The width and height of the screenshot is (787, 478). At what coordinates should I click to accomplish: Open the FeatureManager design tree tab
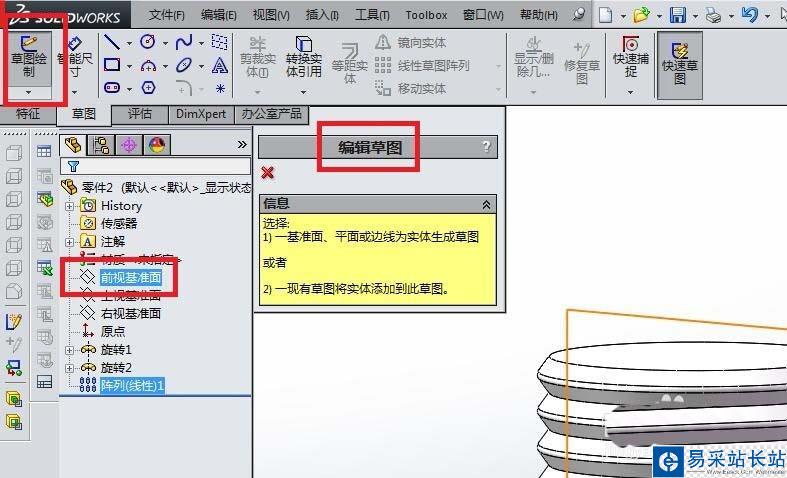pyautogui.click(x=73, y=146)
